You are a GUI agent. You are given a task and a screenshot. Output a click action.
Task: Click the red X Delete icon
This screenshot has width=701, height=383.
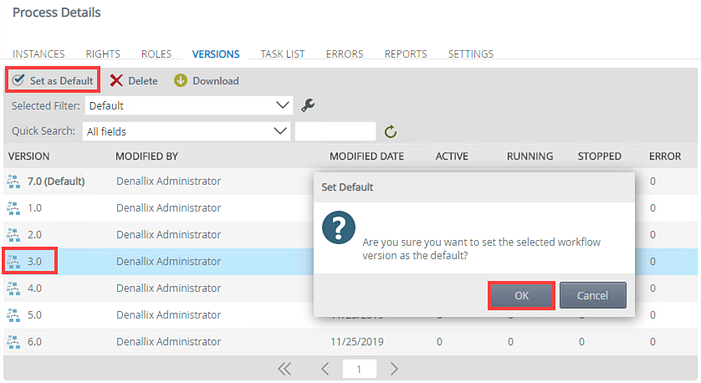[x=116, y=80]
